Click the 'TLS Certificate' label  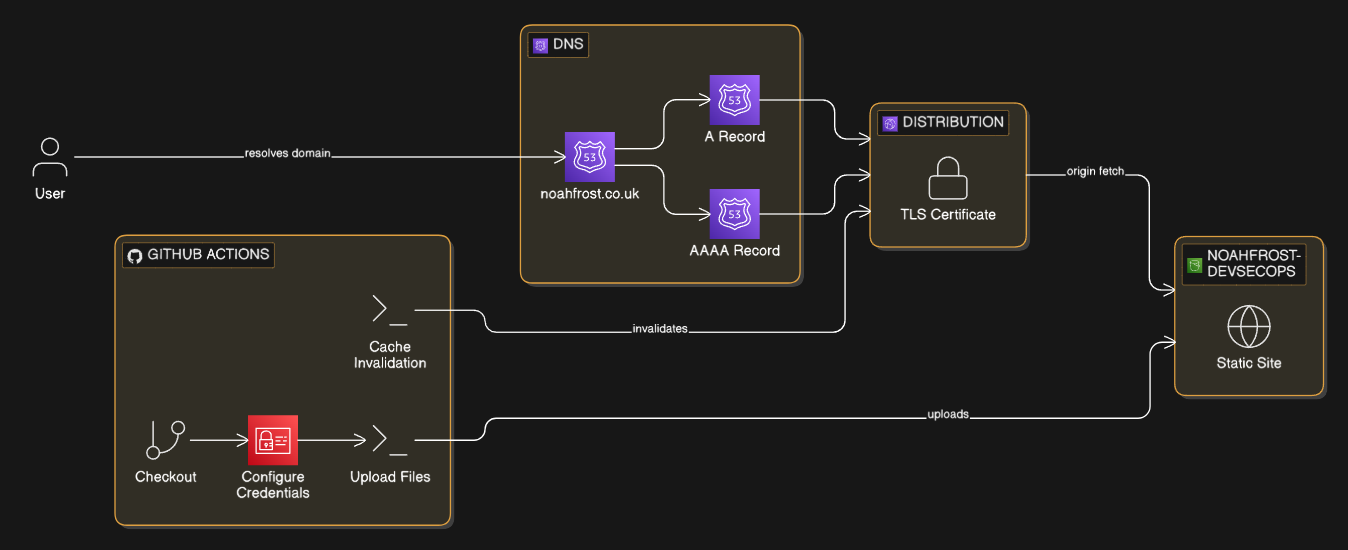948,214
